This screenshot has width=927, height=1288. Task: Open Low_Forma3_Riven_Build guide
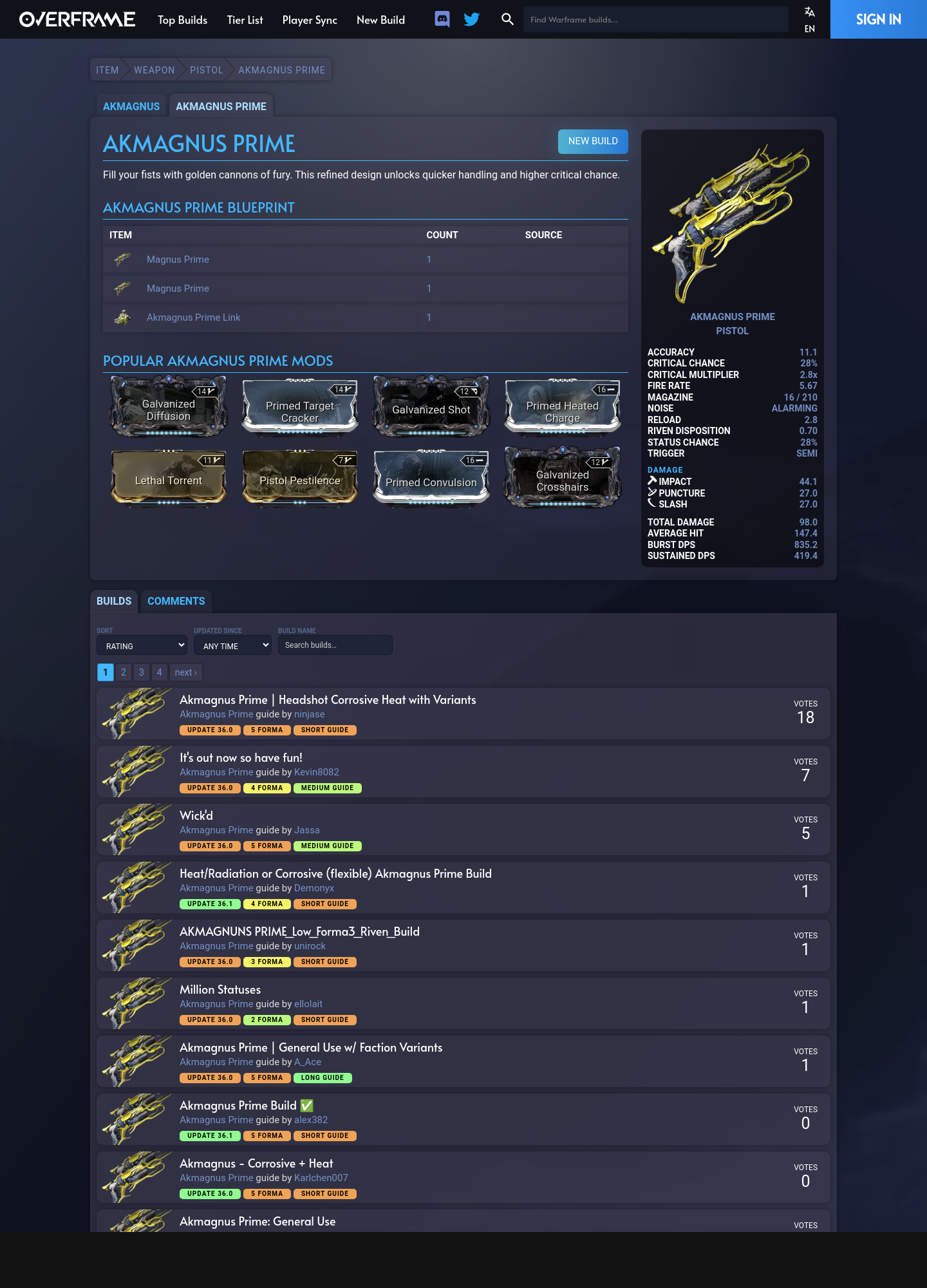pos(299,932)
